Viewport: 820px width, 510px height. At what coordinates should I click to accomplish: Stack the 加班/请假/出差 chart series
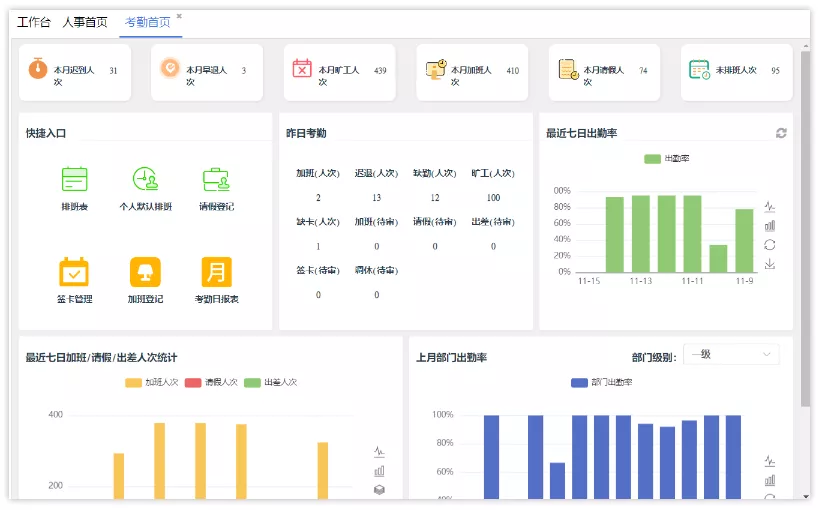tap(379, 490)
